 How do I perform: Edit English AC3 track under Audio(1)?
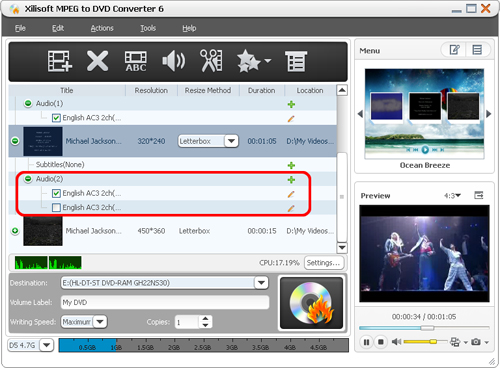pos(291,119)
